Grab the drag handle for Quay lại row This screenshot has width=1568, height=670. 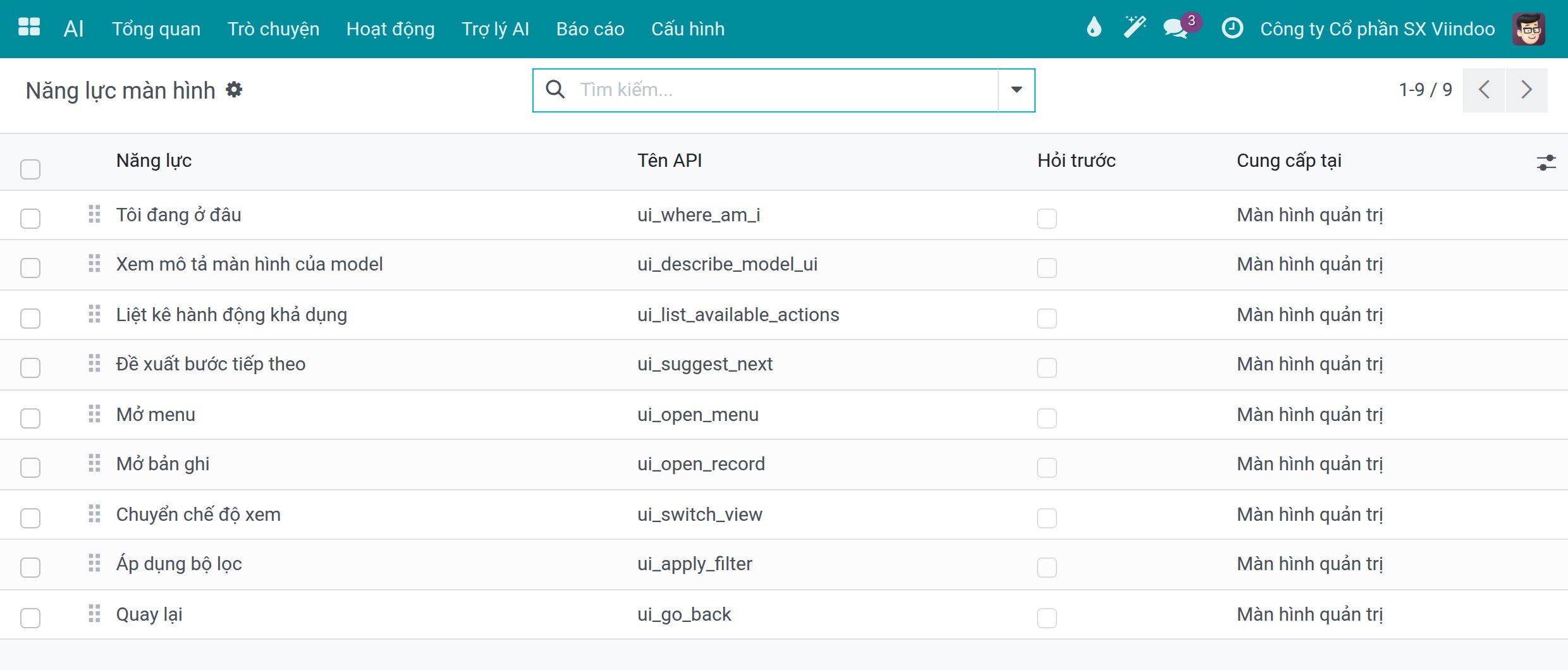tap(94, 614)
